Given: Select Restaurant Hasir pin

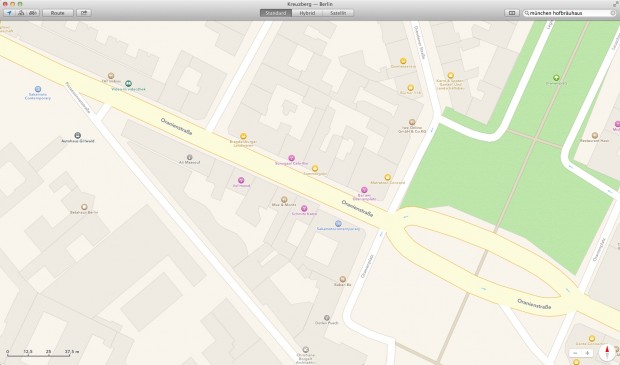Looking at the screenshot, I should (595, 135).
